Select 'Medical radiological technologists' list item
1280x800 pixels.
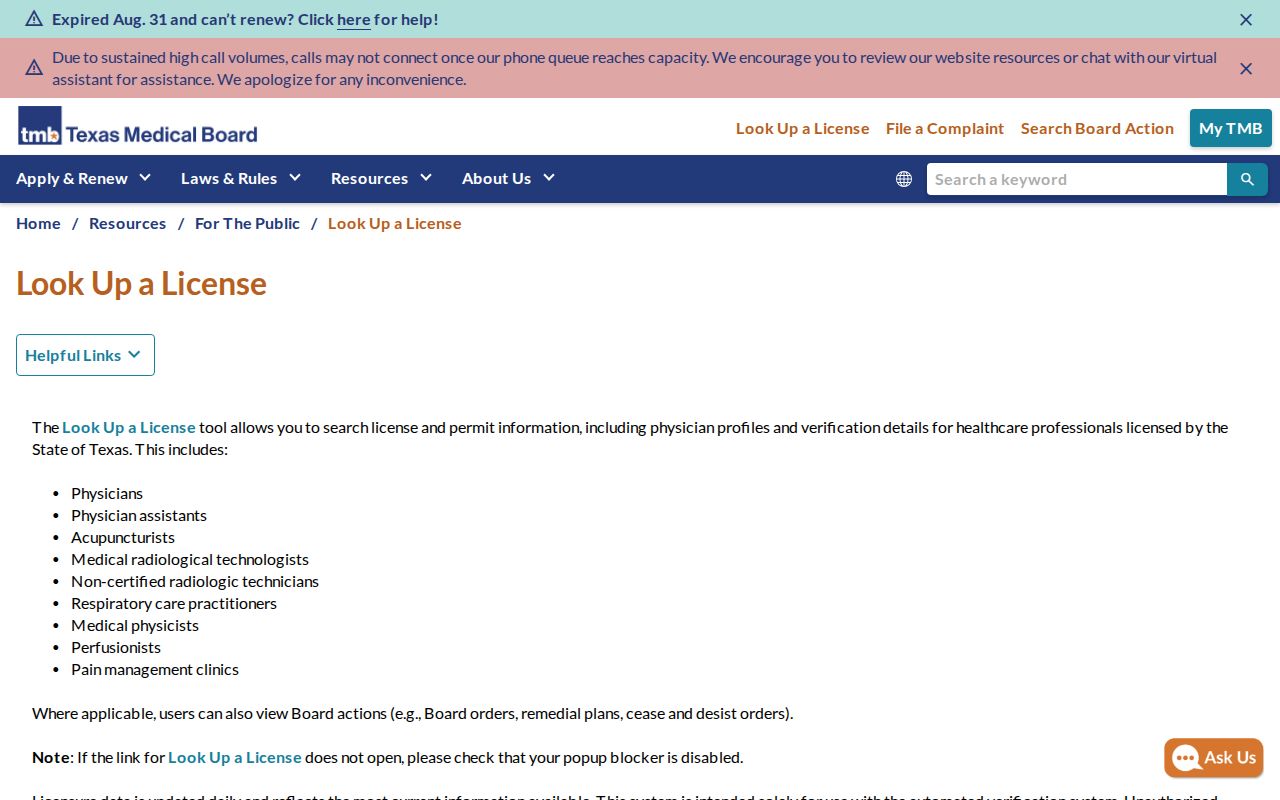(190, 559)
